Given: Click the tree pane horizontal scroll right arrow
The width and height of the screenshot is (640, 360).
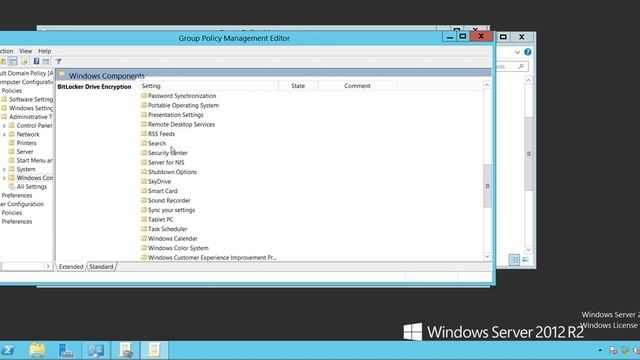Looking at the screenshot, I should click(48, 267).
